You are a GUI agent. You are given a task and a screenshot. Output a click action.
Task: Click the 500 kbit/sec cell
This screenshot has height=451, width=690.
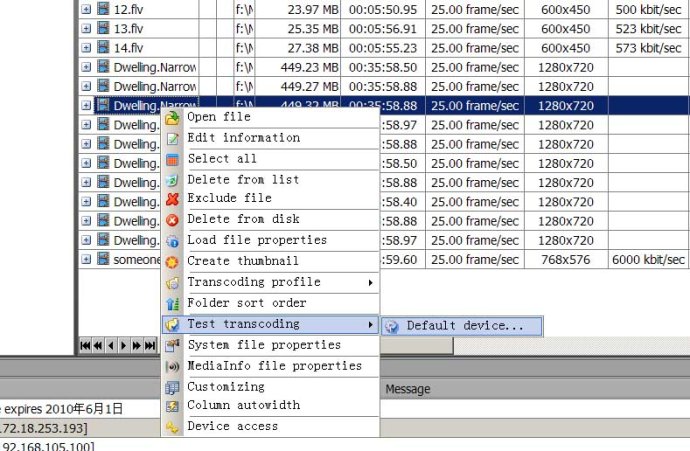(x=649, y=9)
